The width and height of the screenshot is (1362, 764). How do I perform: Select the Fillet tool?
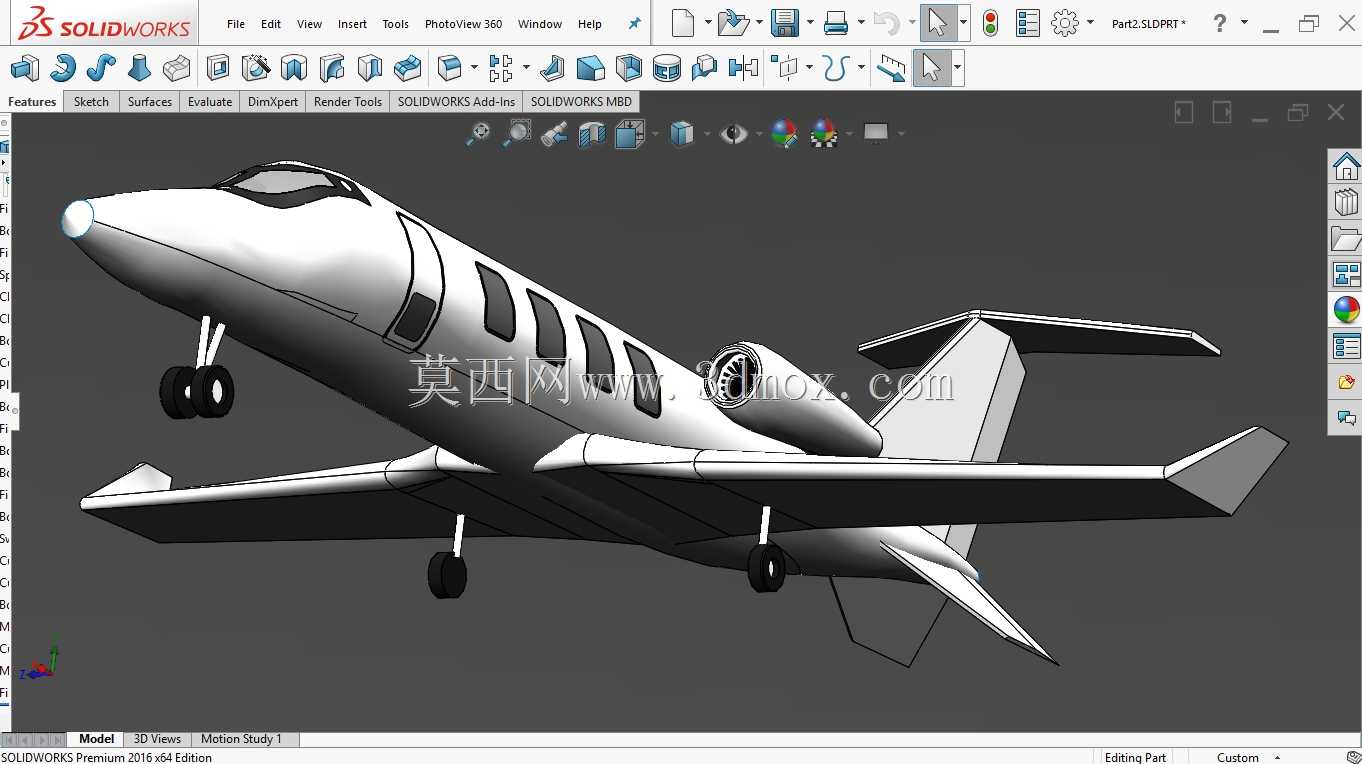[450, 68]
